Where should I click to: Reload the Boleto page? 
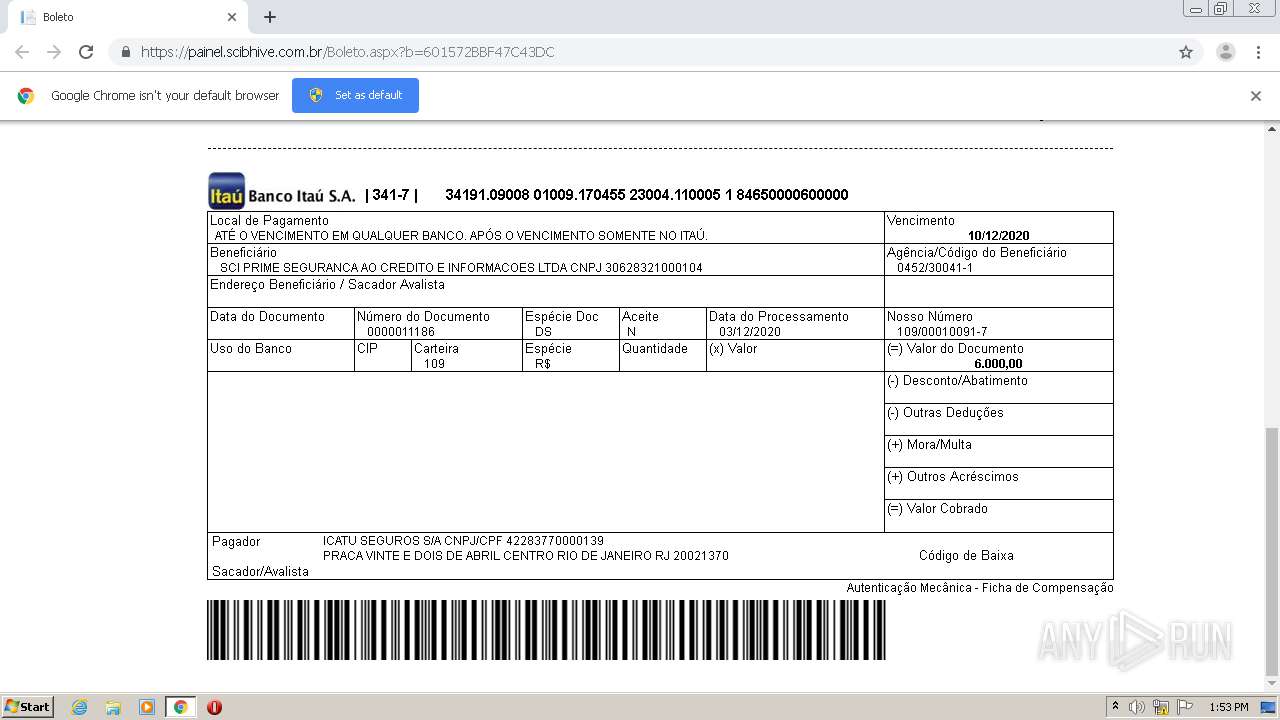coord(86,52)
